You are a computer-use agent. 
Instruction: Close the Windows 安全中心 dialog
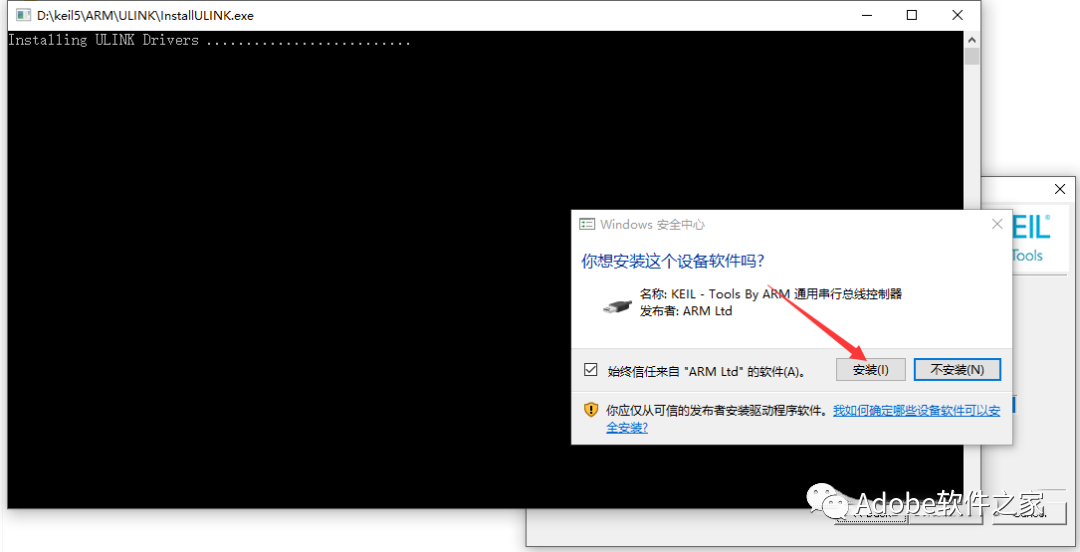pos(996,225)
